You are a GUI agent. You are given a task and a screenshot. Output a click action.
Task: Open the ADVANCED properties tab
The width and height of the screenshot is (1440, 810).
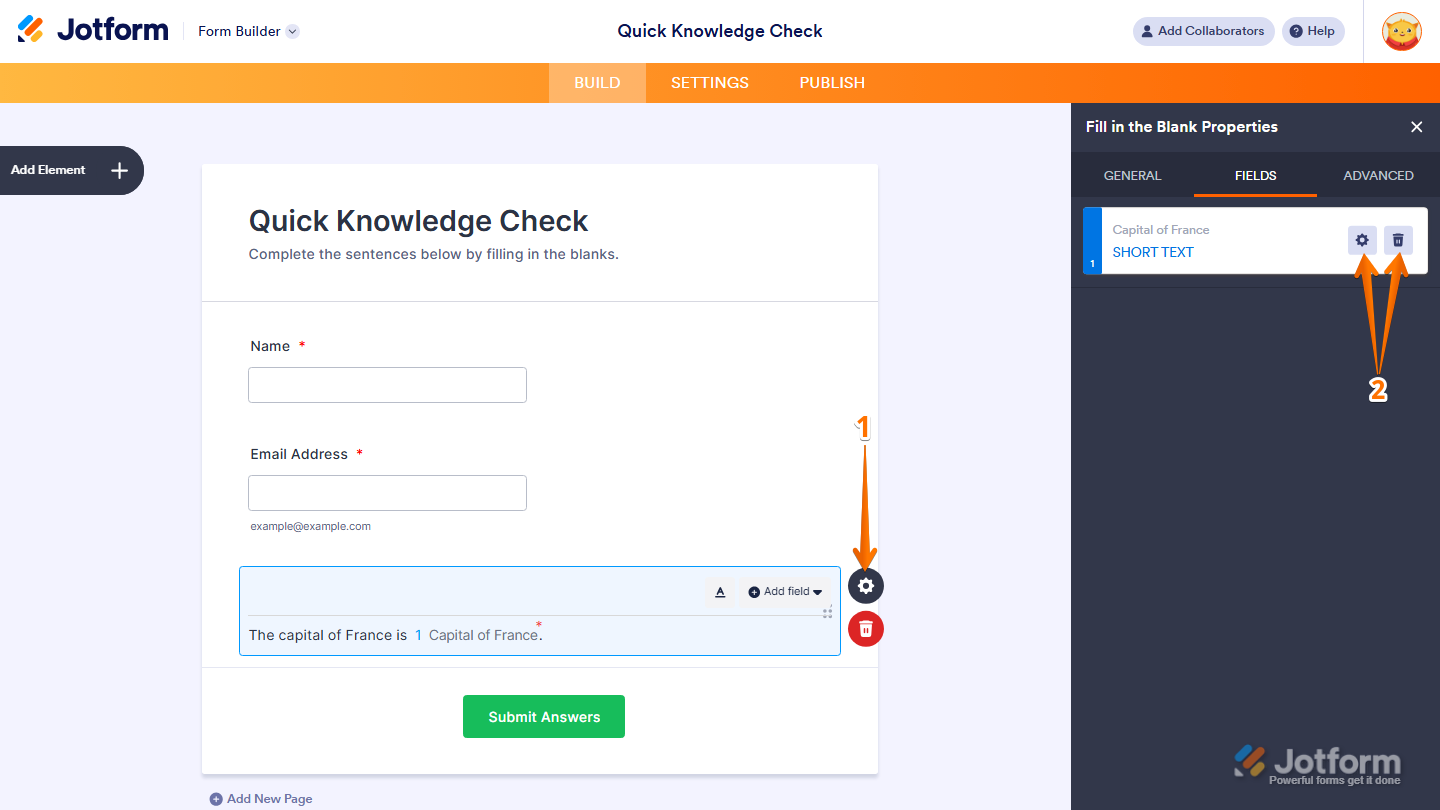coord(1378,175)
